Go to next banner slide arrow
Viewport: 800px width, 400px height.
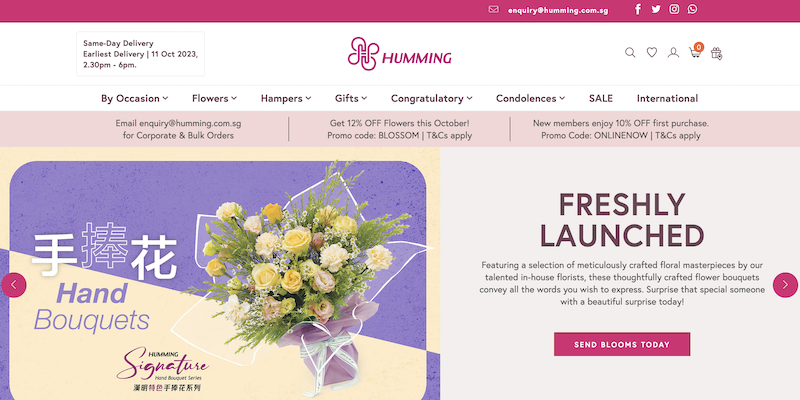tap(785, 285)
